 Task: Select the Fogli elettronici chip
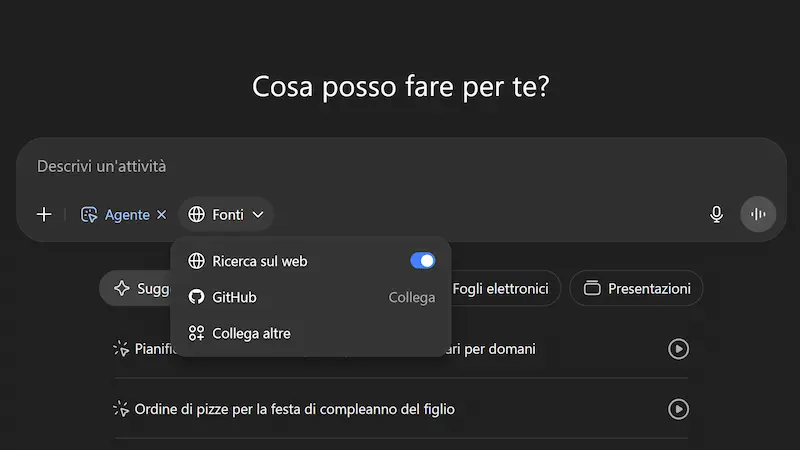point(503,288)
